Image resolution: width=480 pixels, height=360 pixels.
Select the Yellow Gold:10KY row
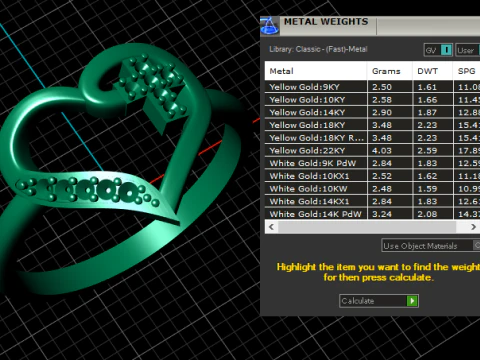[x=372, y=100]
